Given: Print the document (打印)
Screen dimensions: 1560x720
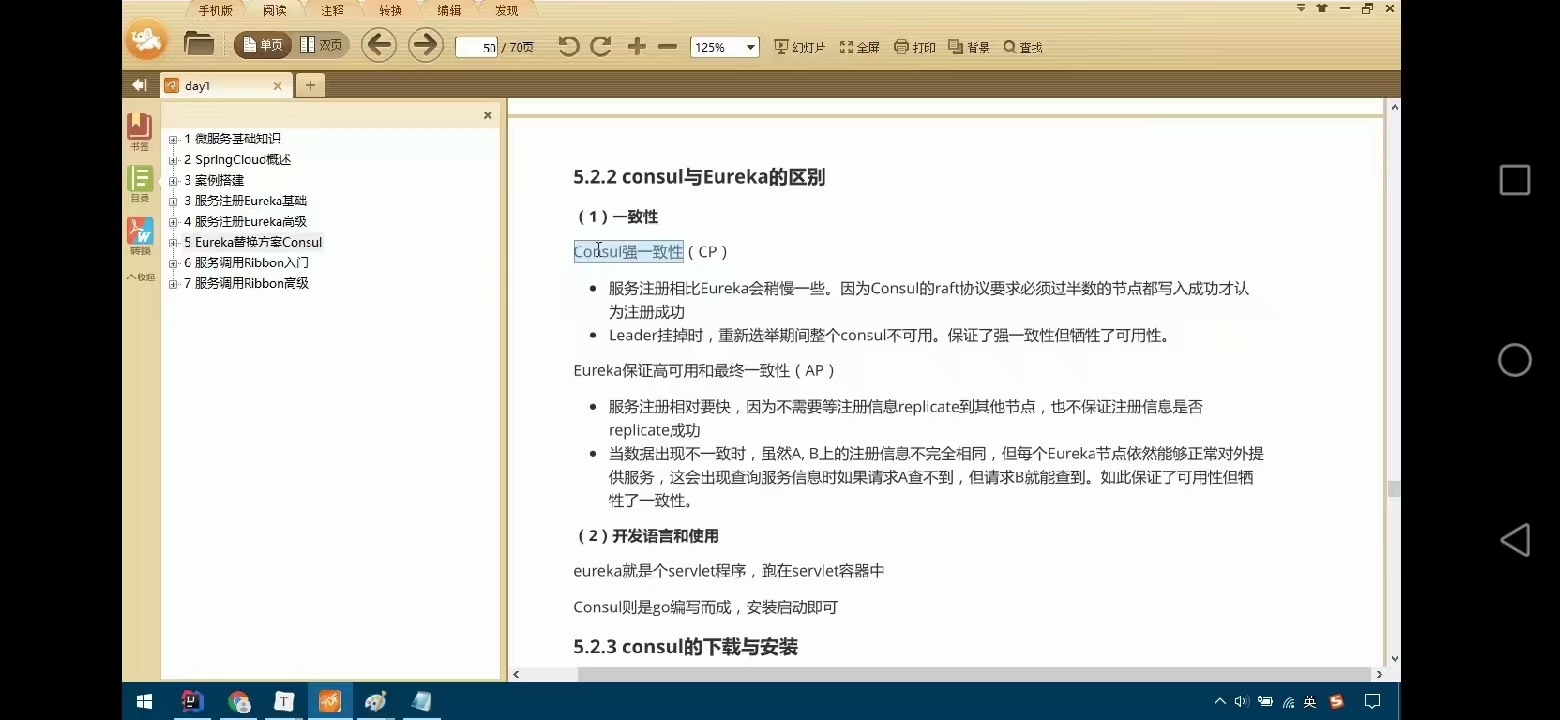Looking at the screenshot, I should (915, 47).
